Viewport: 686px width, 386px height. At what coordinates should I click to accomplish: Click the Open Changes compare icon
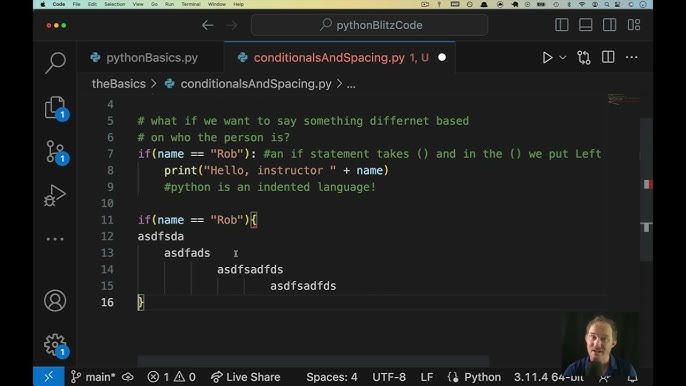[584, 57]
